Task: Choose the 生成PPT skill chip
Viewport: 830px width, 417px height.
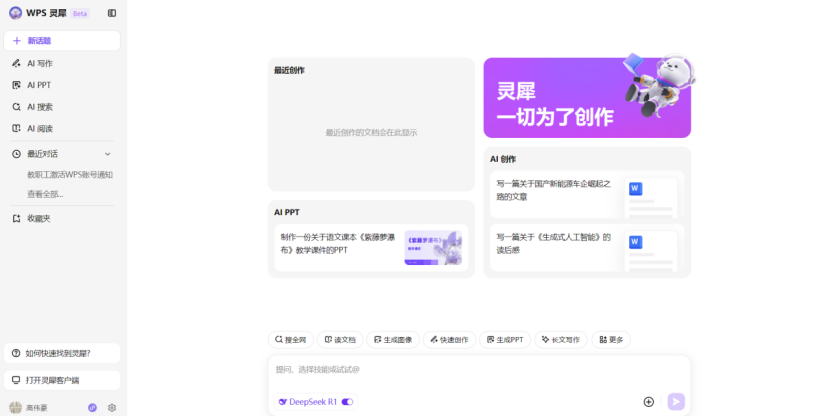Action: coord(506,340)
